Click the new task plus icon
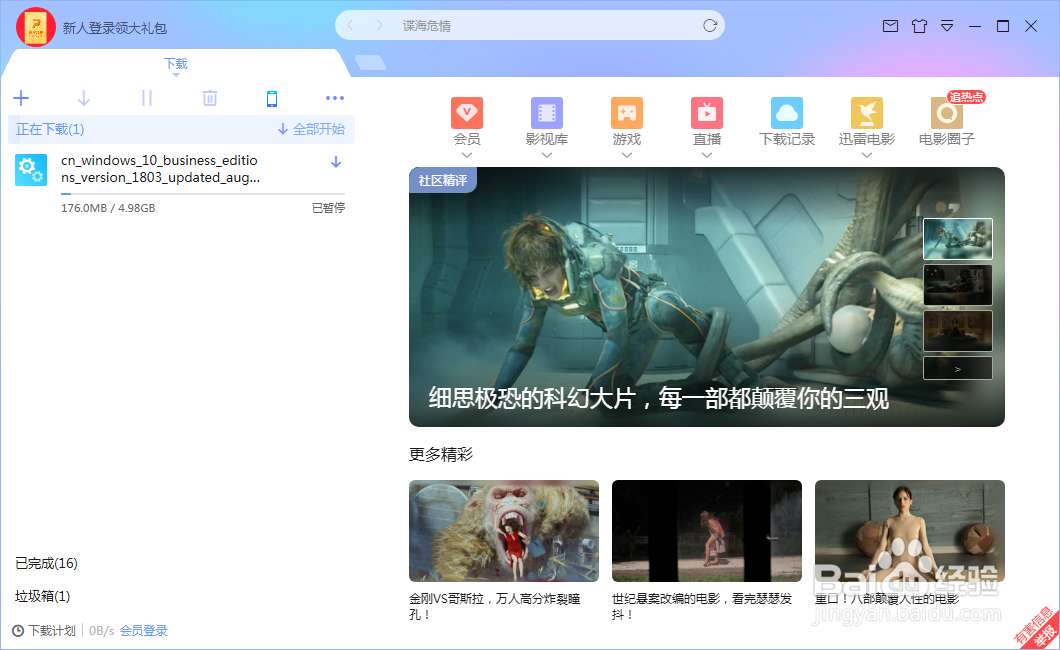This screenshot has width=1060, height=650. (21, 99)
